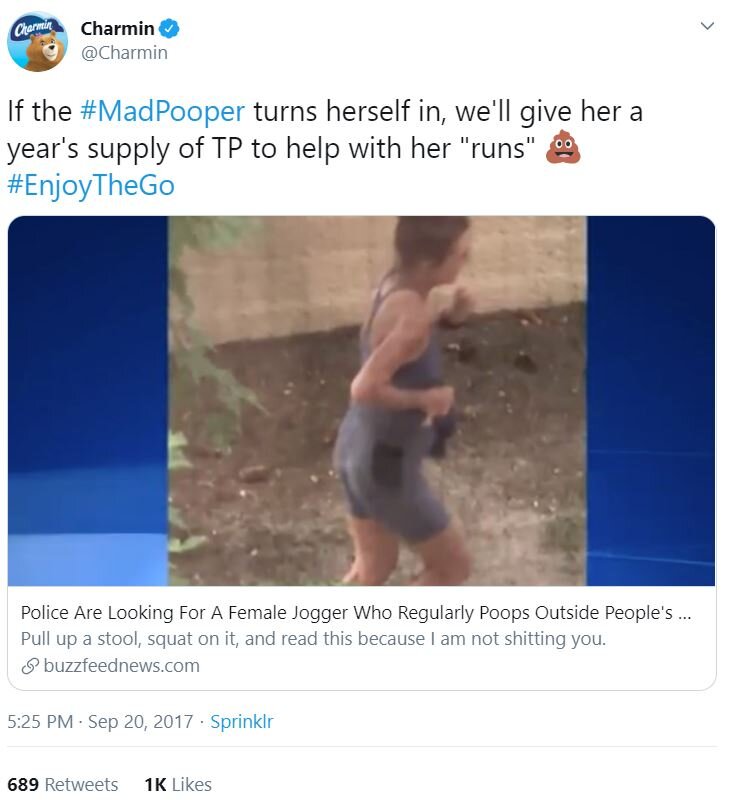The image size is (734, 806).
Task: View the 689 Retweets list
Action: click(63, 785)
